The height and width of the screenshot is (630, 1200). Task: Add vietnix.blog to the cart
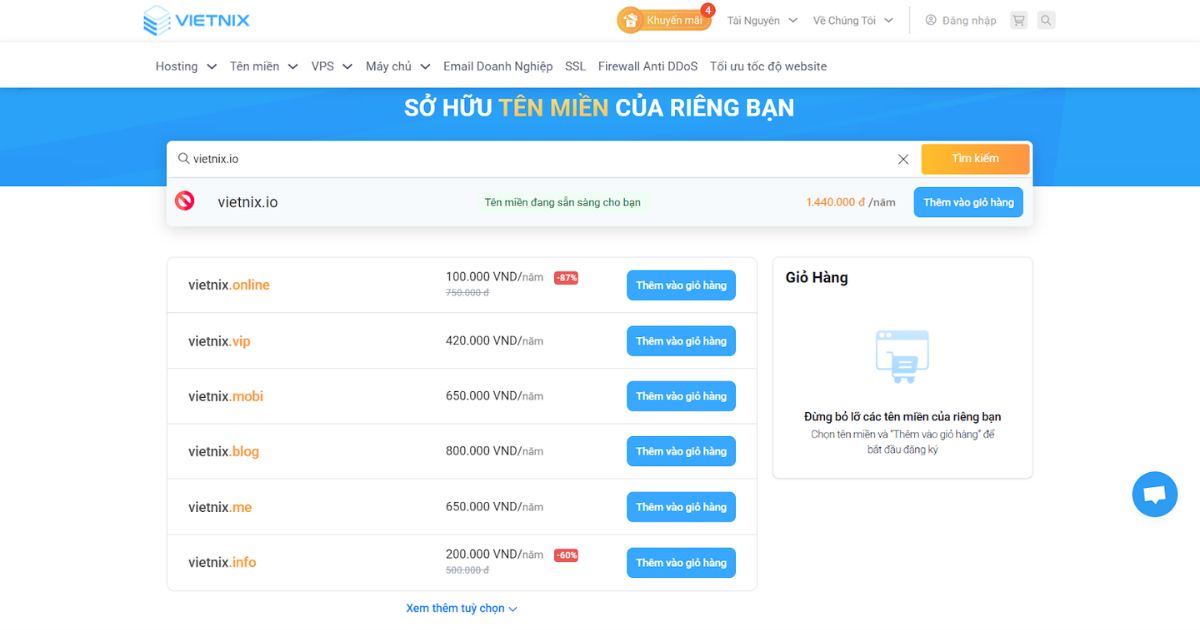(x=681, y=451)
